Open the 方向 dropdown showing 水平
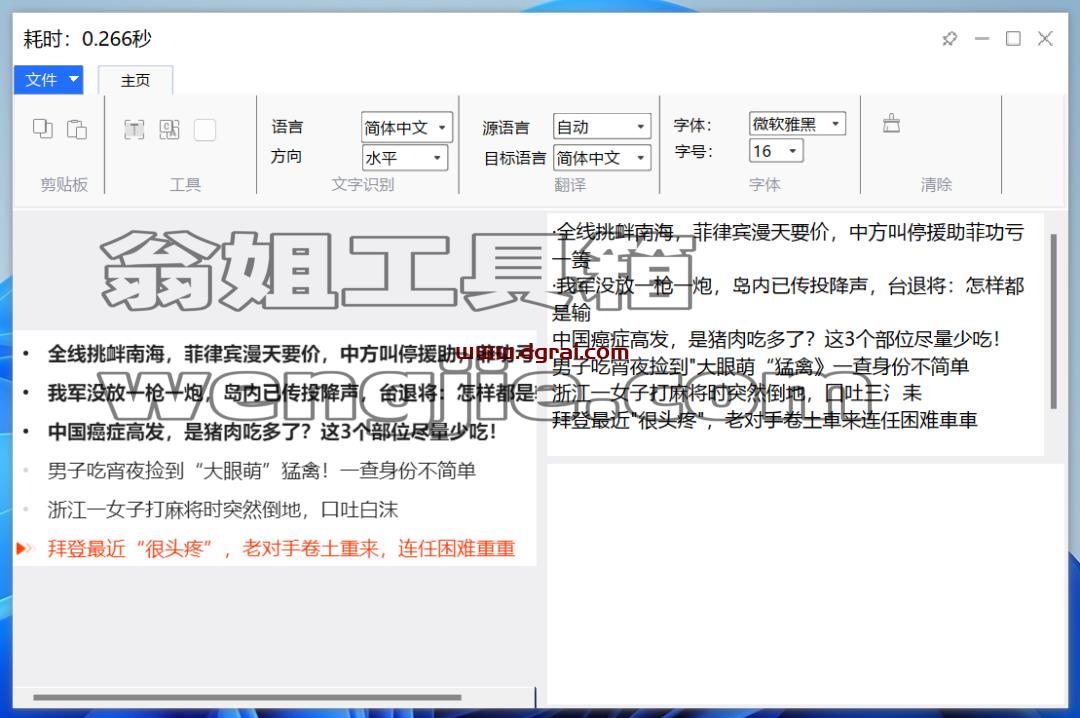 coord(404,158)
